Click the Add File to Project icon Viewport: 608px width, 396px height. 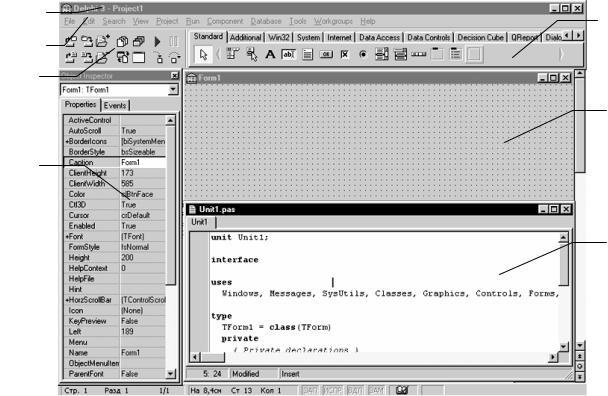(x=103, y=41)
